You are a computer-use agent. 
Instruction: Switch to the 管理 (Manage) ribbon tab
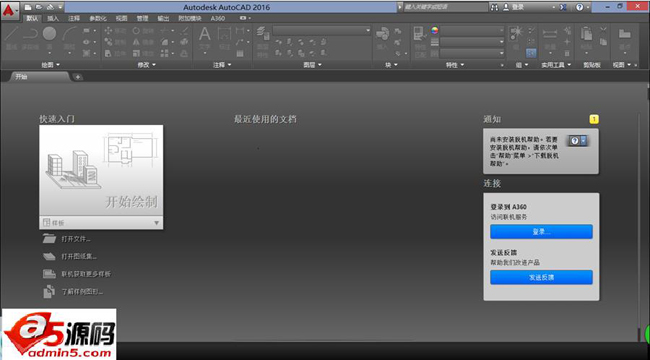coord(142,18)
